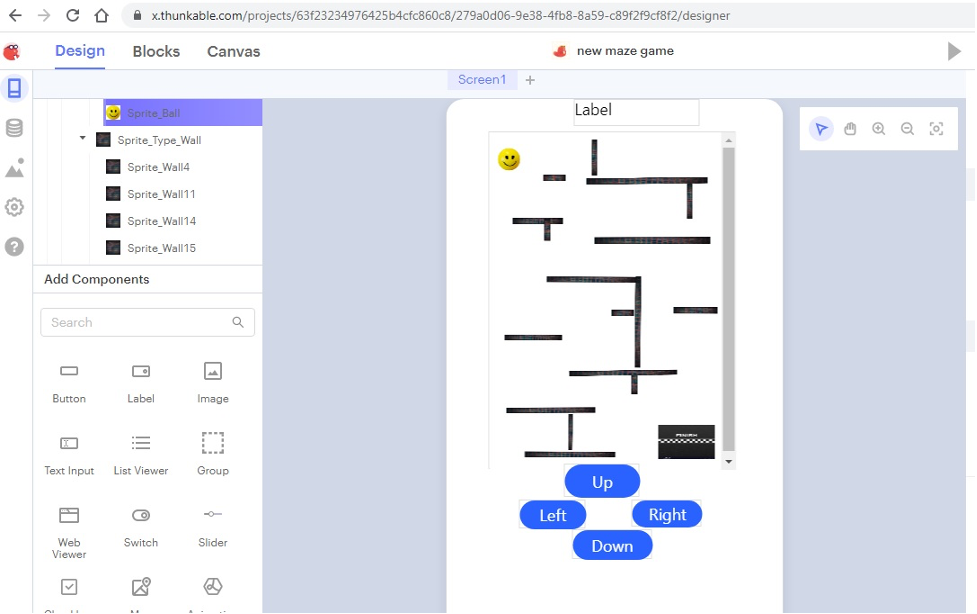Pick the List Viewer component

click(141, 454)
